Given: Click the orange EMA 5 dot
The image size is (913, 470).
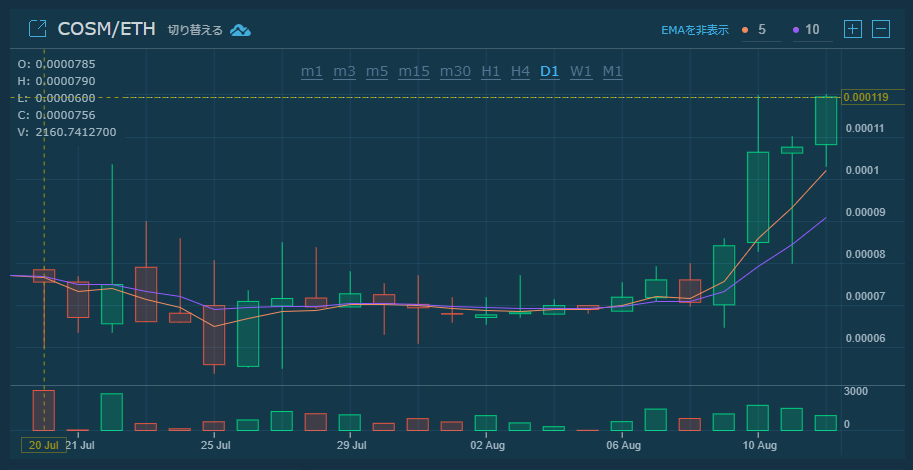Looking at the screenshot, I should point(745,30).
